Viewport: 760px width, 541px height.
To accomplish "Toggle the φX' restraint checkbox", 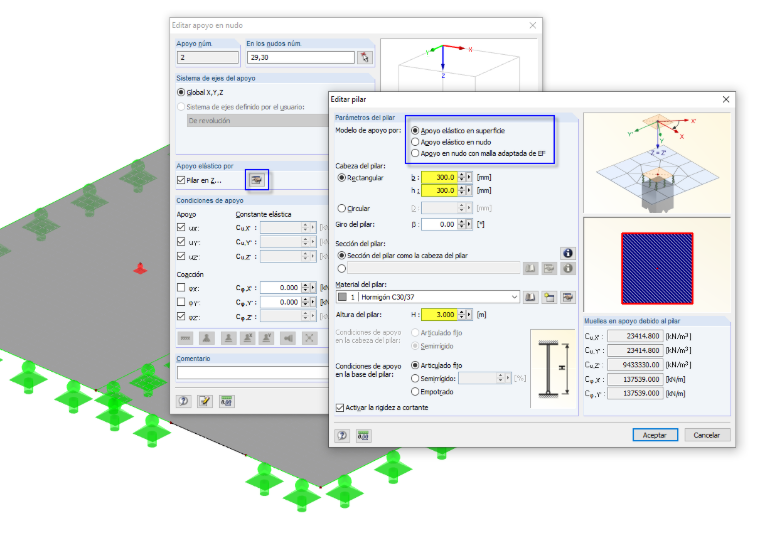I will pos(181,287).
